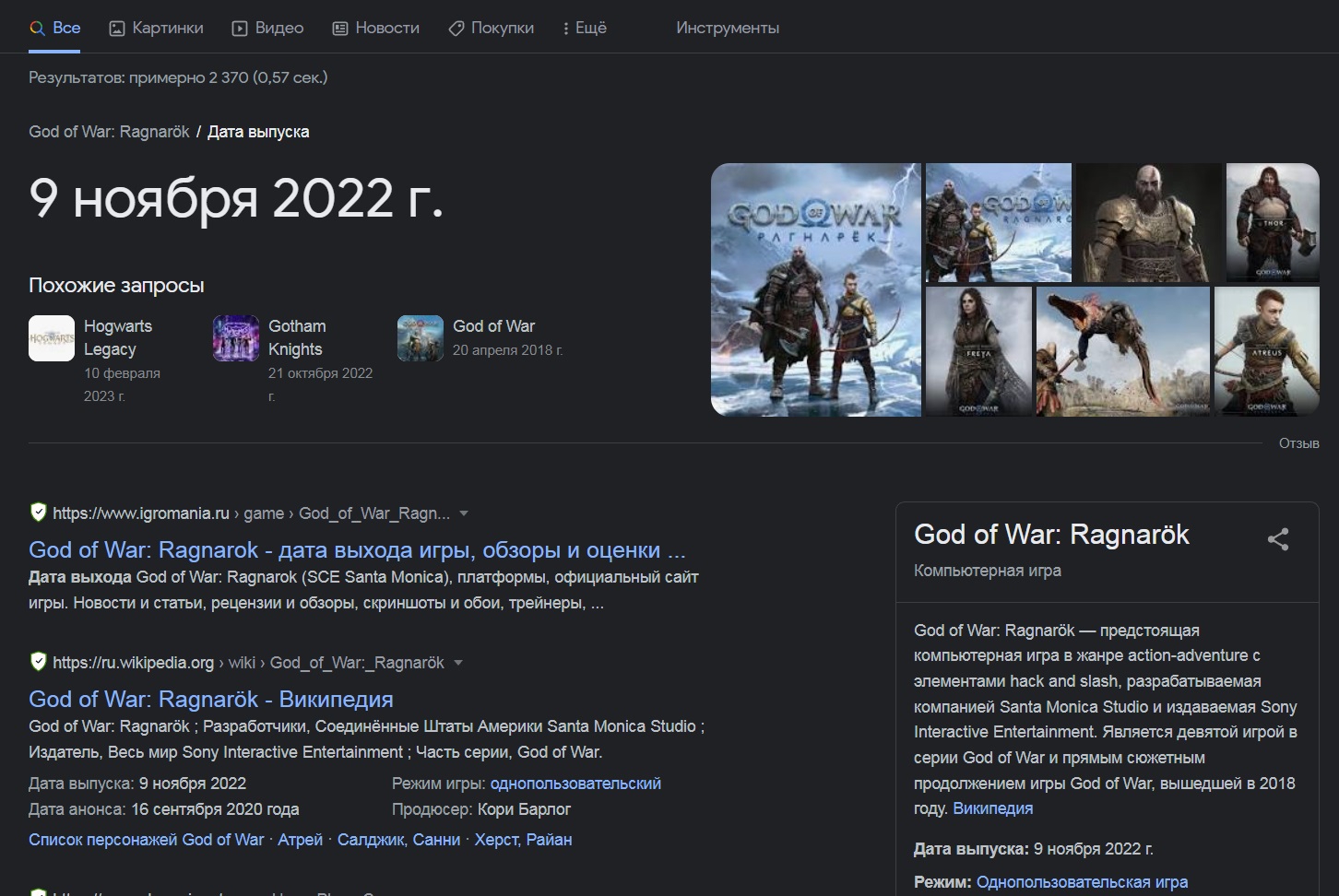The height and width of the screenshot is (896, 1339).
Task: Expand wikipedia result options arrow
Action: click(458, 663)
